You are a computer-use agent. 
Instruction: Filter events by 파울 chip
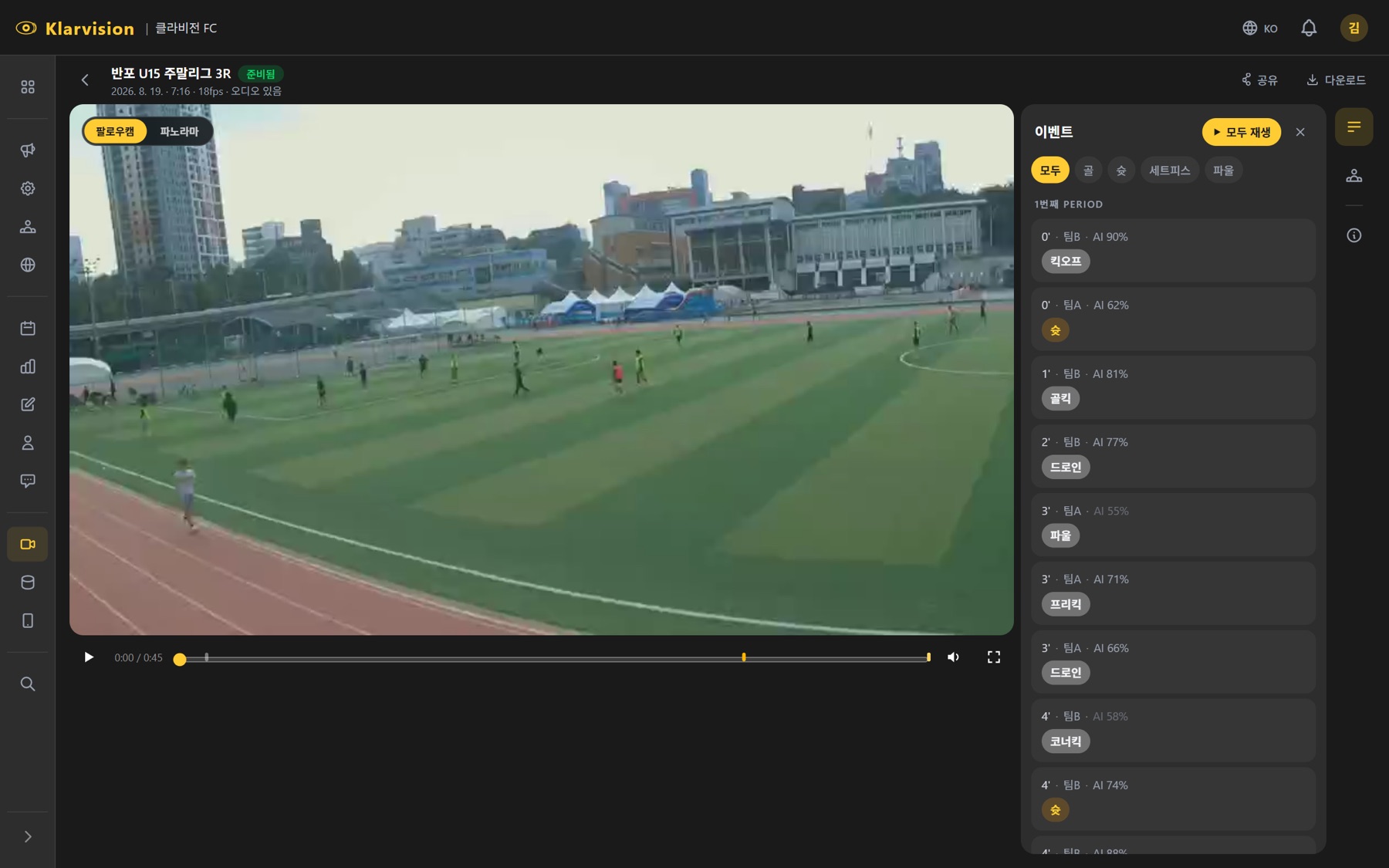coord(1223,171)
